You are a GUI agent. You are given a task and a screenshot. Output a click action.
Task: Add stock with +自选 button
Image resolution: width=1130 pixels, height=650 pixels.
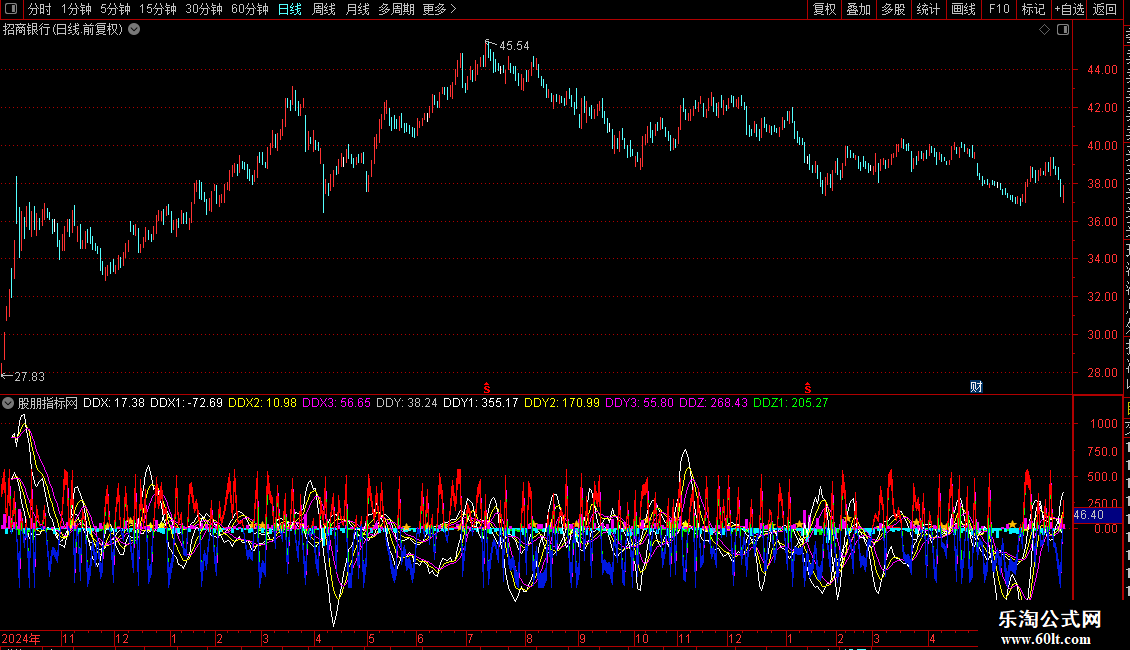coord(1069,9)
